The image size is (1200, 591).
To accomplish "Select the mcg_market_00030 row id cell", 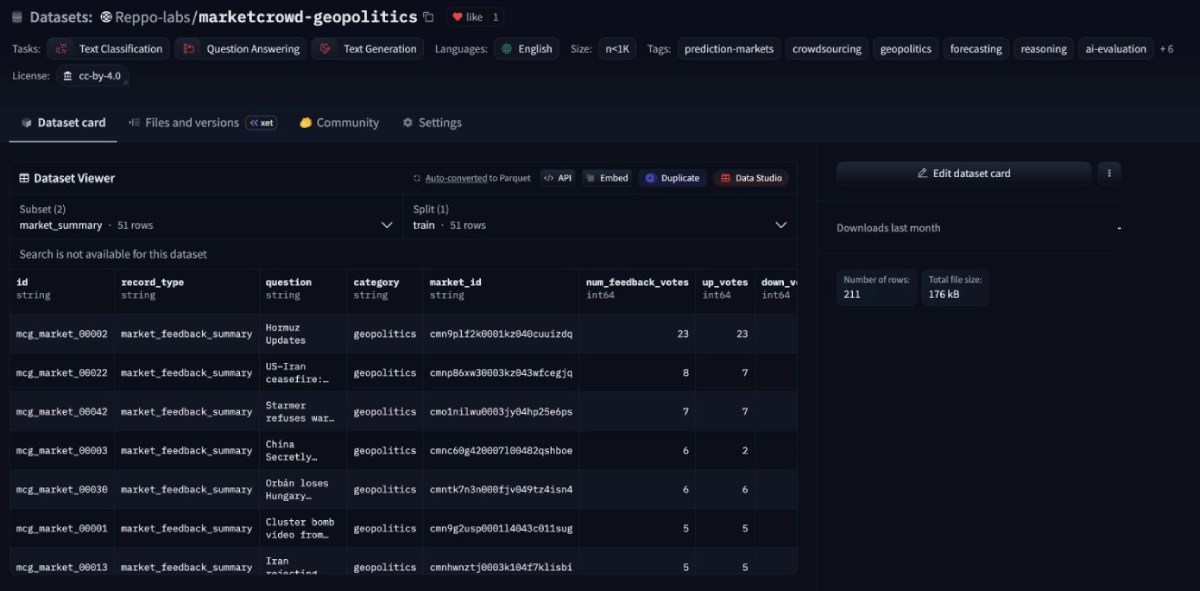I will pyautogui.click(x=62, y=490).
